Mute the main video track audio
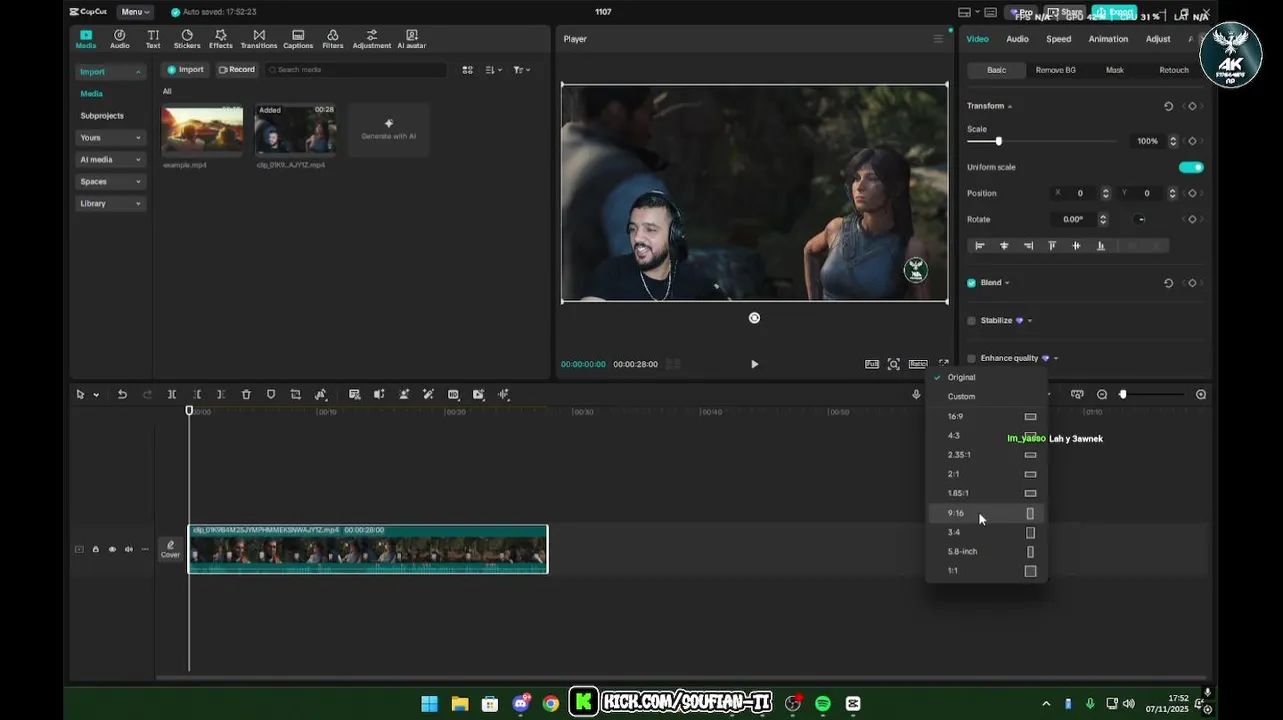Viewport: 1283px width, 720px height. (128, 549)
